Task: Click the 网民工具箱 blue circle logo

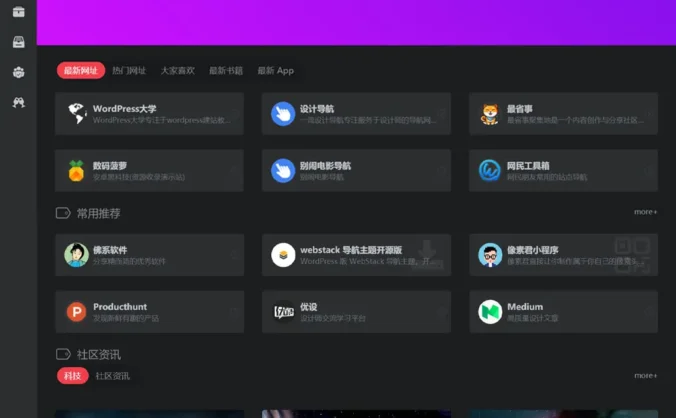Action: [x=490, y=171]
